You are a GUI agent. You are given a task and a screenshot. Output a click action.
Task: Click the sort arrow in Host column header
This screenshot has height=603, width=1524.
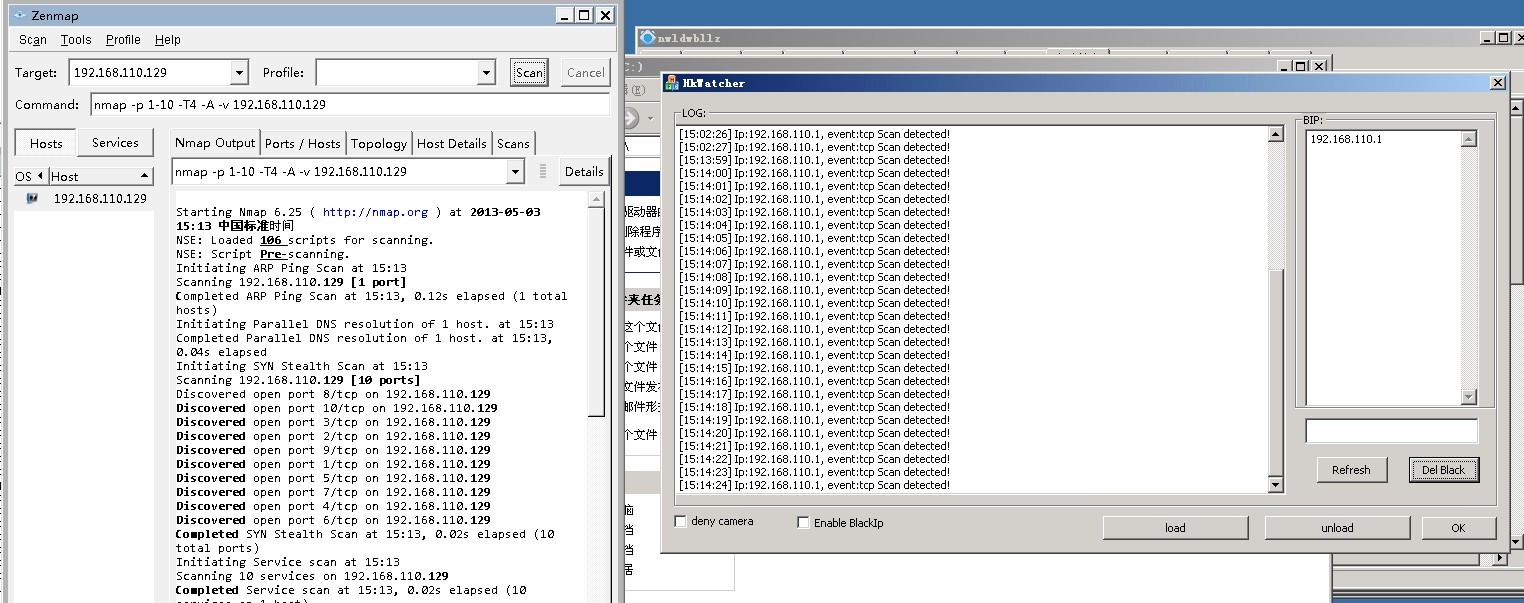[x=144, y=176]
